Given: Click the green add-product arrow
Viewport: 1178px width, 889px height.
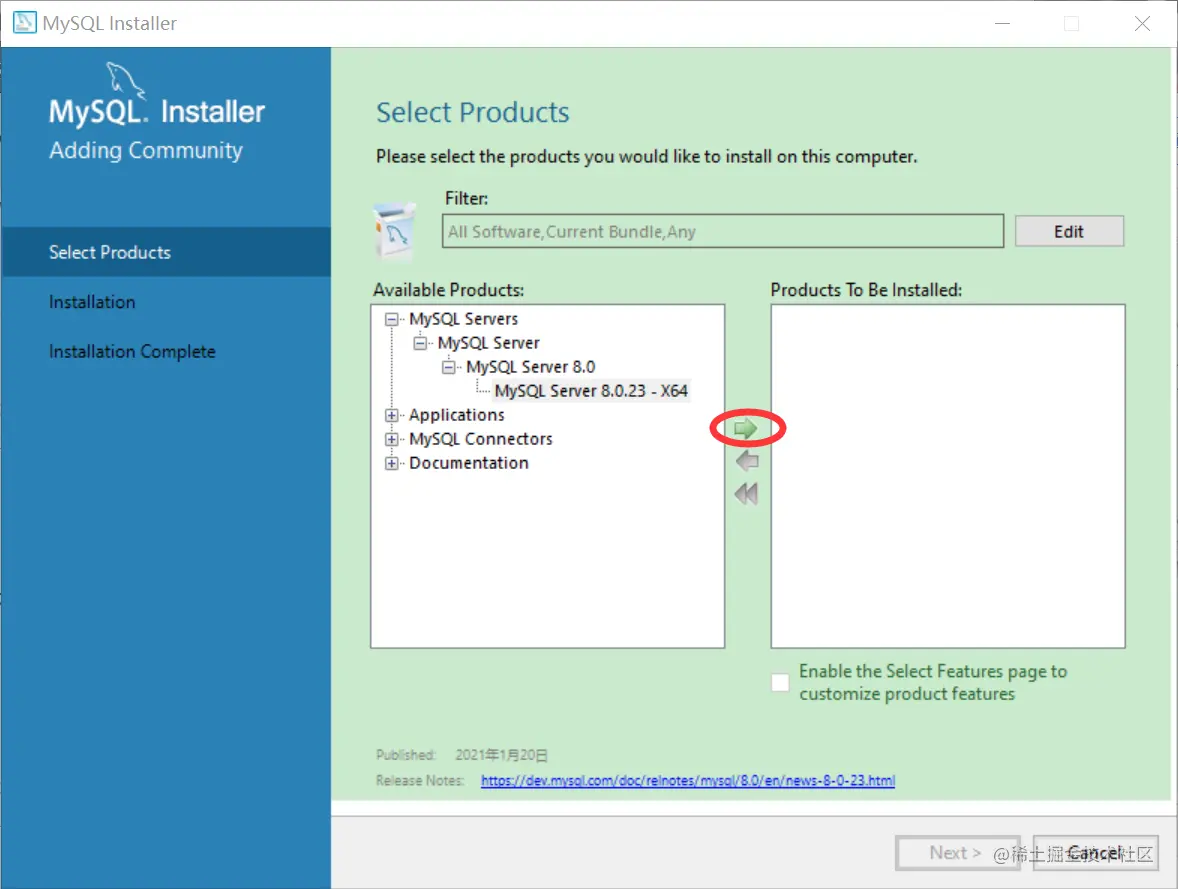Looking at the screenshot, I should [x=745, y=428].
